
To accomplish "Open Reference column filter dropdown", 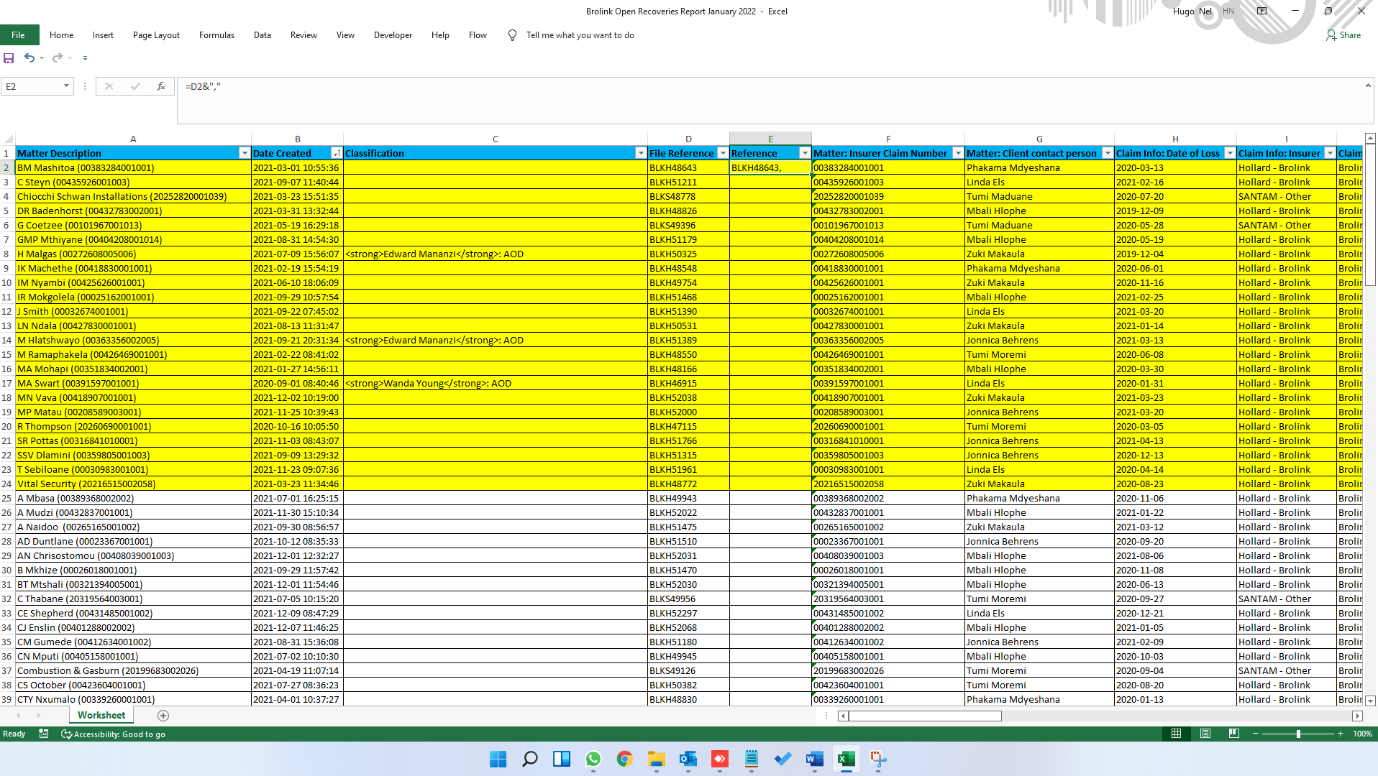I will [x=805, y=153].
